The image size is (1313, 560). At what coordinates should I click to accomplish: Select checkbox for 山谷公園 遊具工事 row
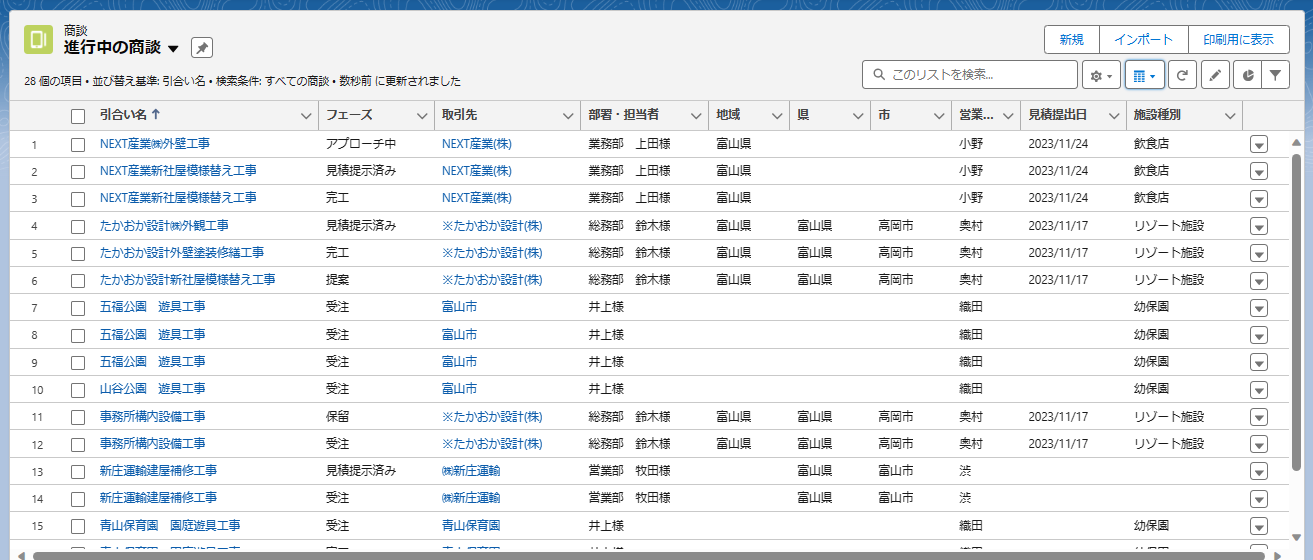pyautogui.click(x=78, y=389)
